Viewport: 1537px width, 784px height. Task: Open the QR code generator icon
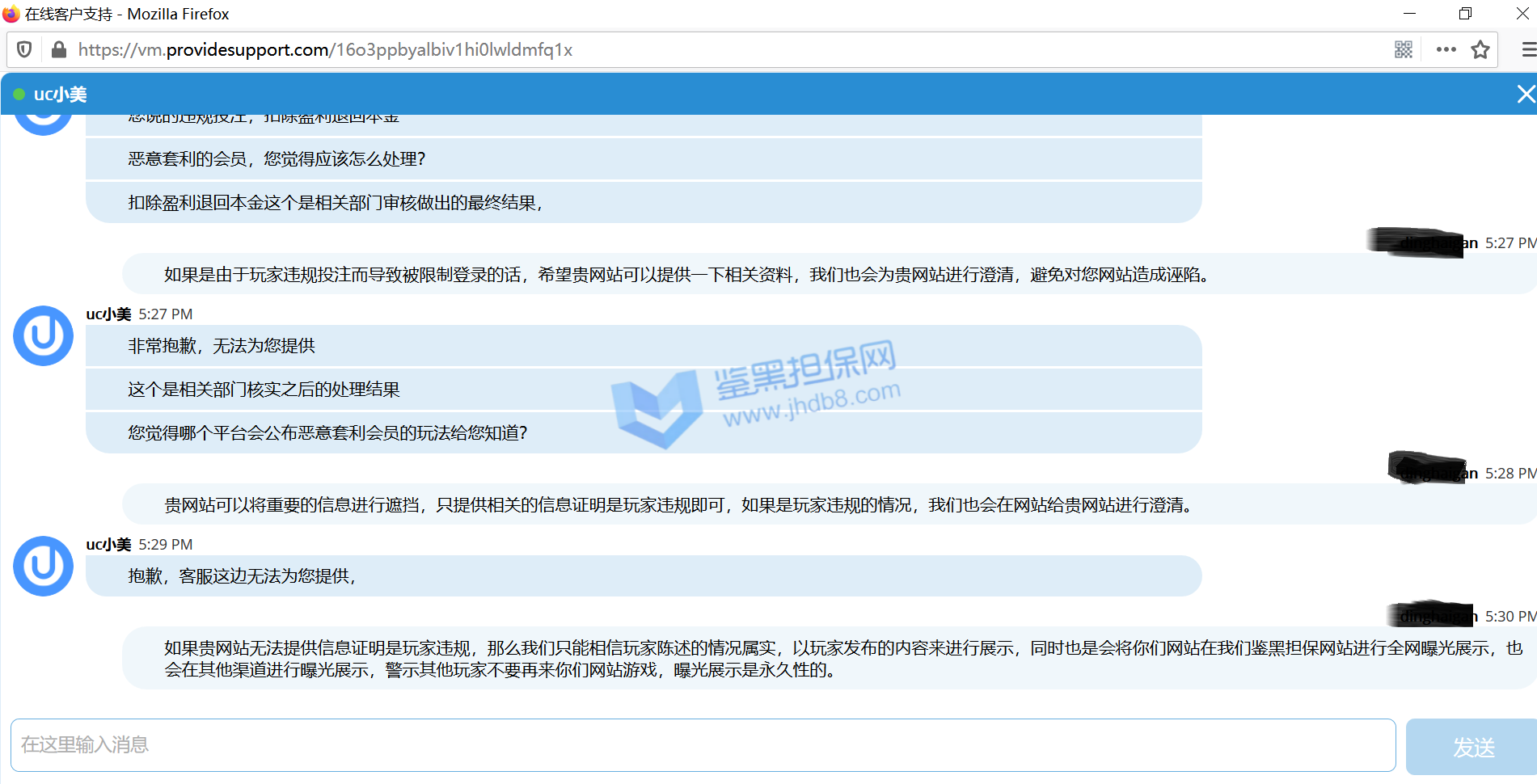point(1404,50)
